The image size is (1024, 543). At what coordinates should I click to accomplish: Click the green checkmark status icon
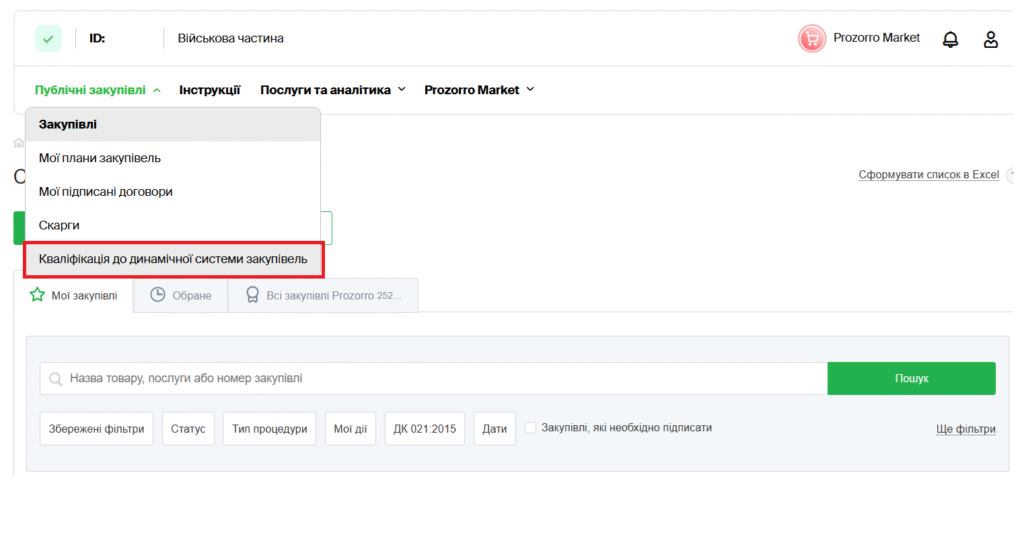click(x=48, y=39)
